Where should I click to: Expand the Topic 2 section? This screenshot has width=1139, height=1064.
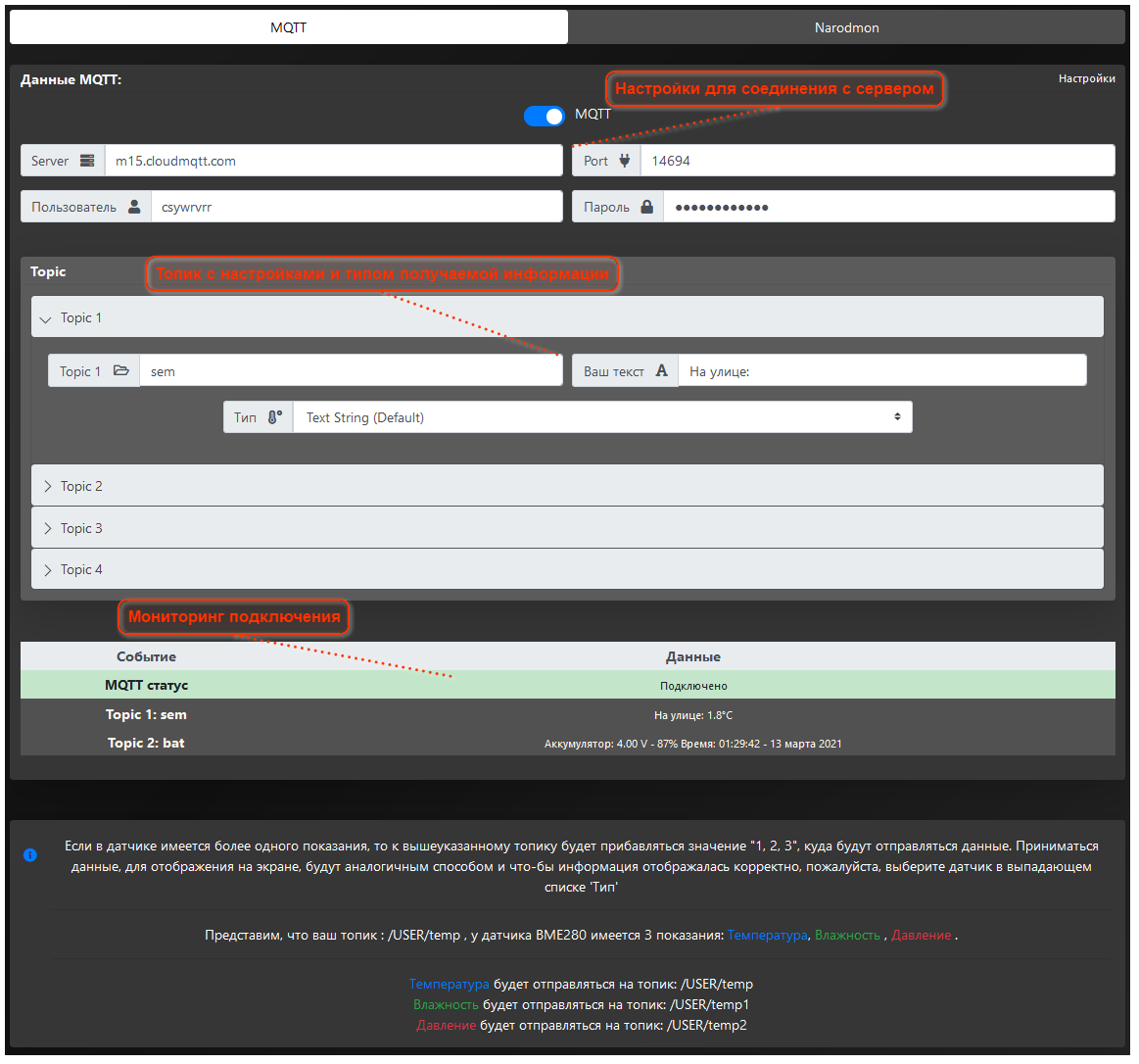point(80,486)
